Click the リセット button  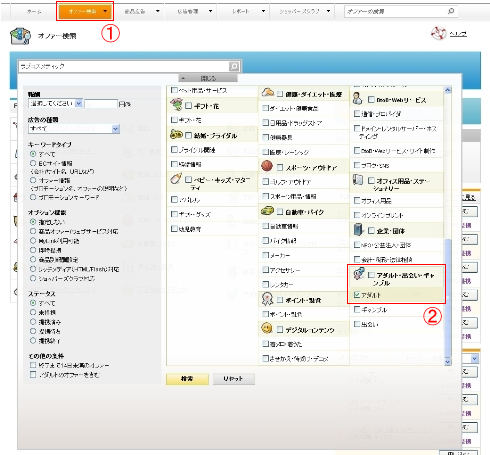point(233,379)
